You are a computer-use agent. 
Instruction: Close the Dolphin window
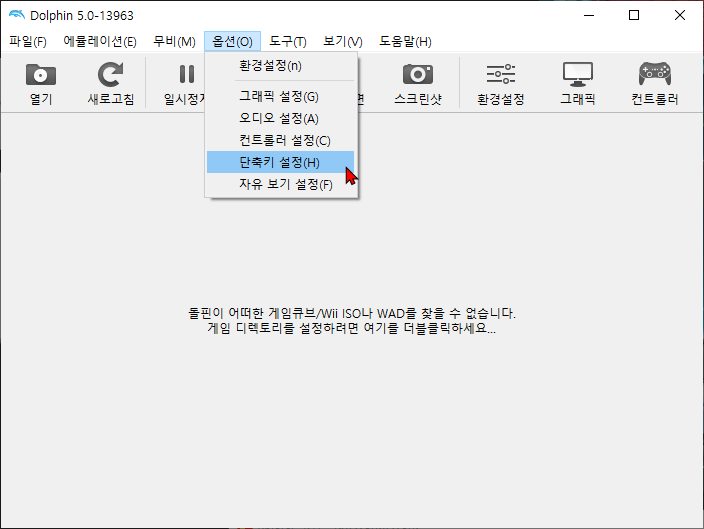tap(680, 15)
